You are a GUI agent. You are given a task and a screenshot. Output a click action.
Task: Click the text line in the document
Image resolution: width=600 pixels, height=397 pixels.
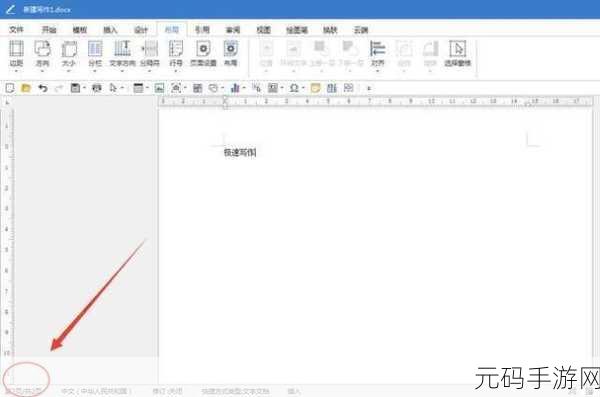pos(240,152)
